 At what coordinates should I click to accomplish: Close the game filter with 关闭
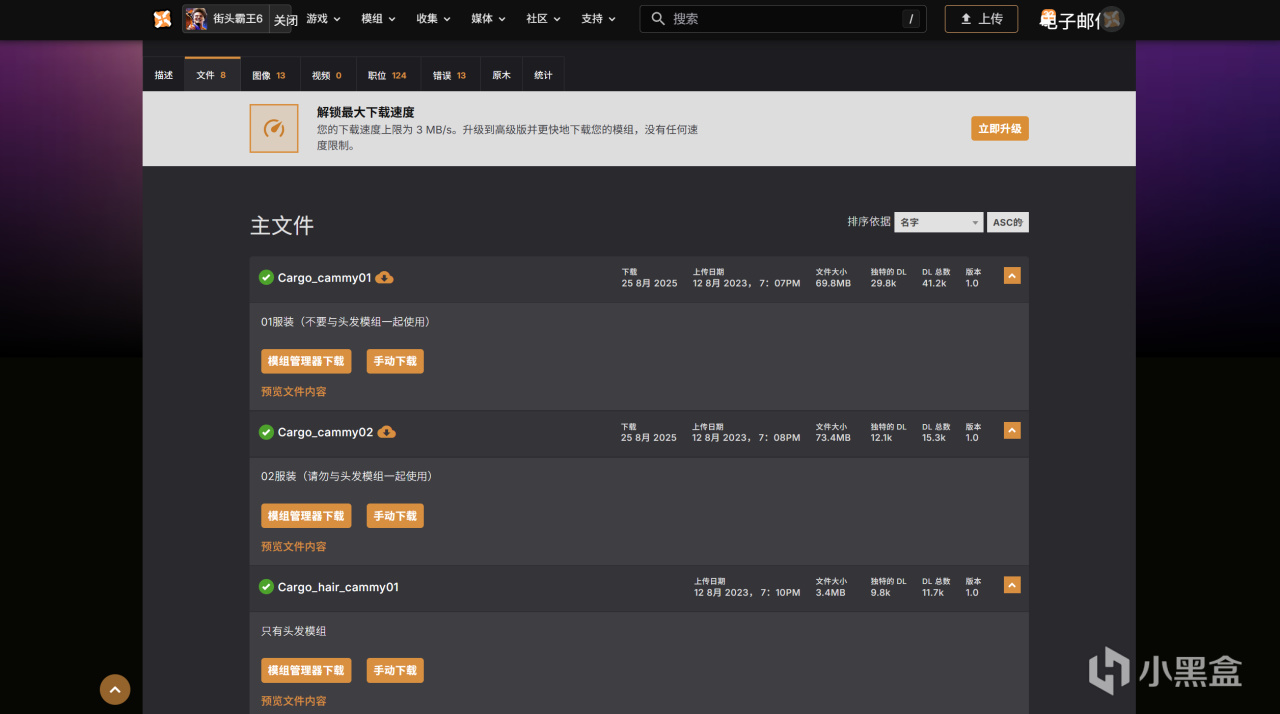(286, 20)
